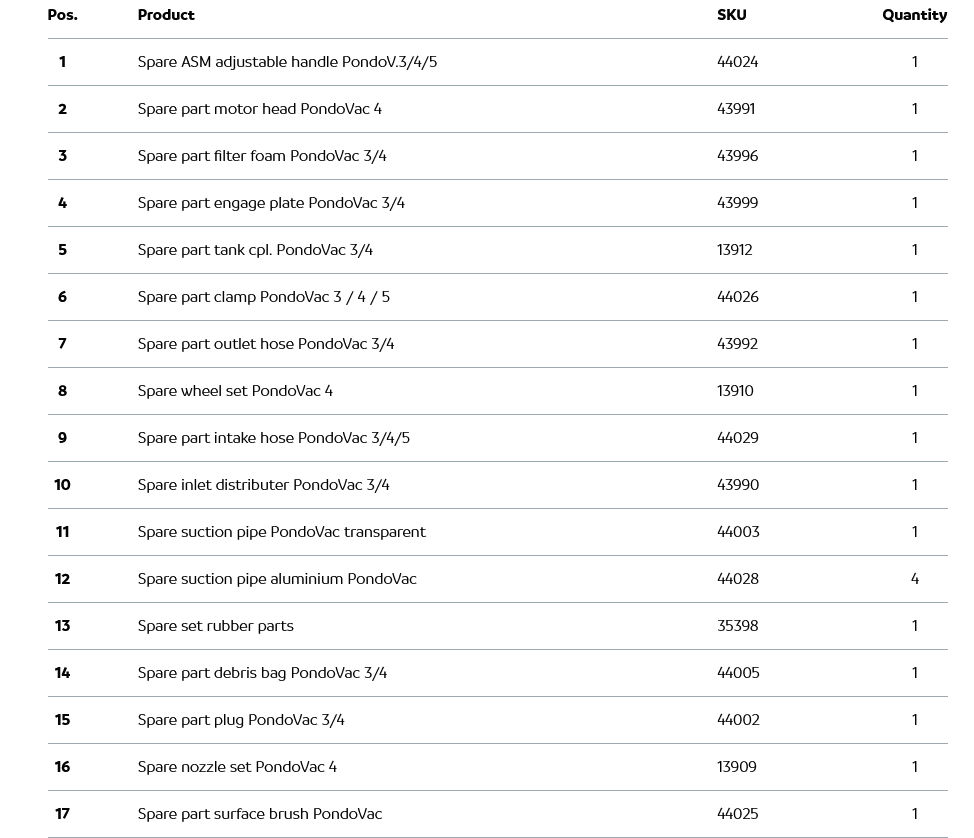Click Spare part engage plate entry

click(271, 203)
